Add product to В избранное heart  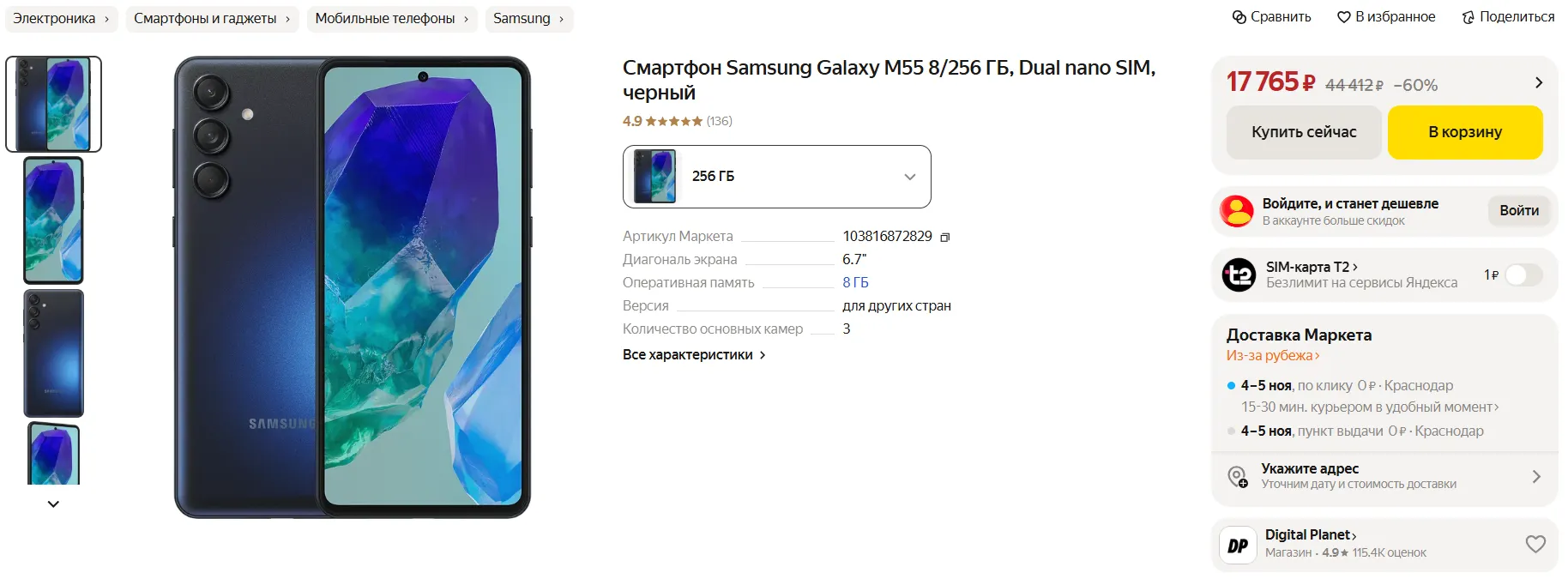[x=1344, y=17]
